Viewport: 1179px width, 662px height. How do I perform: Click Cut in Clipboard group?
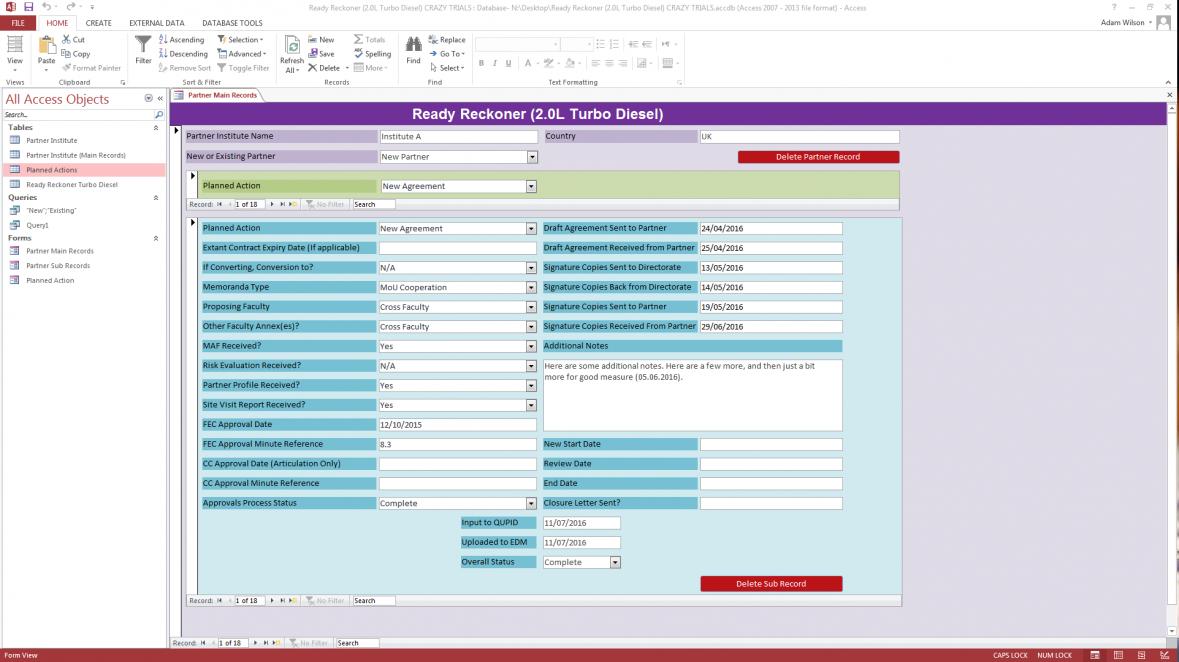tap(73, 39)
